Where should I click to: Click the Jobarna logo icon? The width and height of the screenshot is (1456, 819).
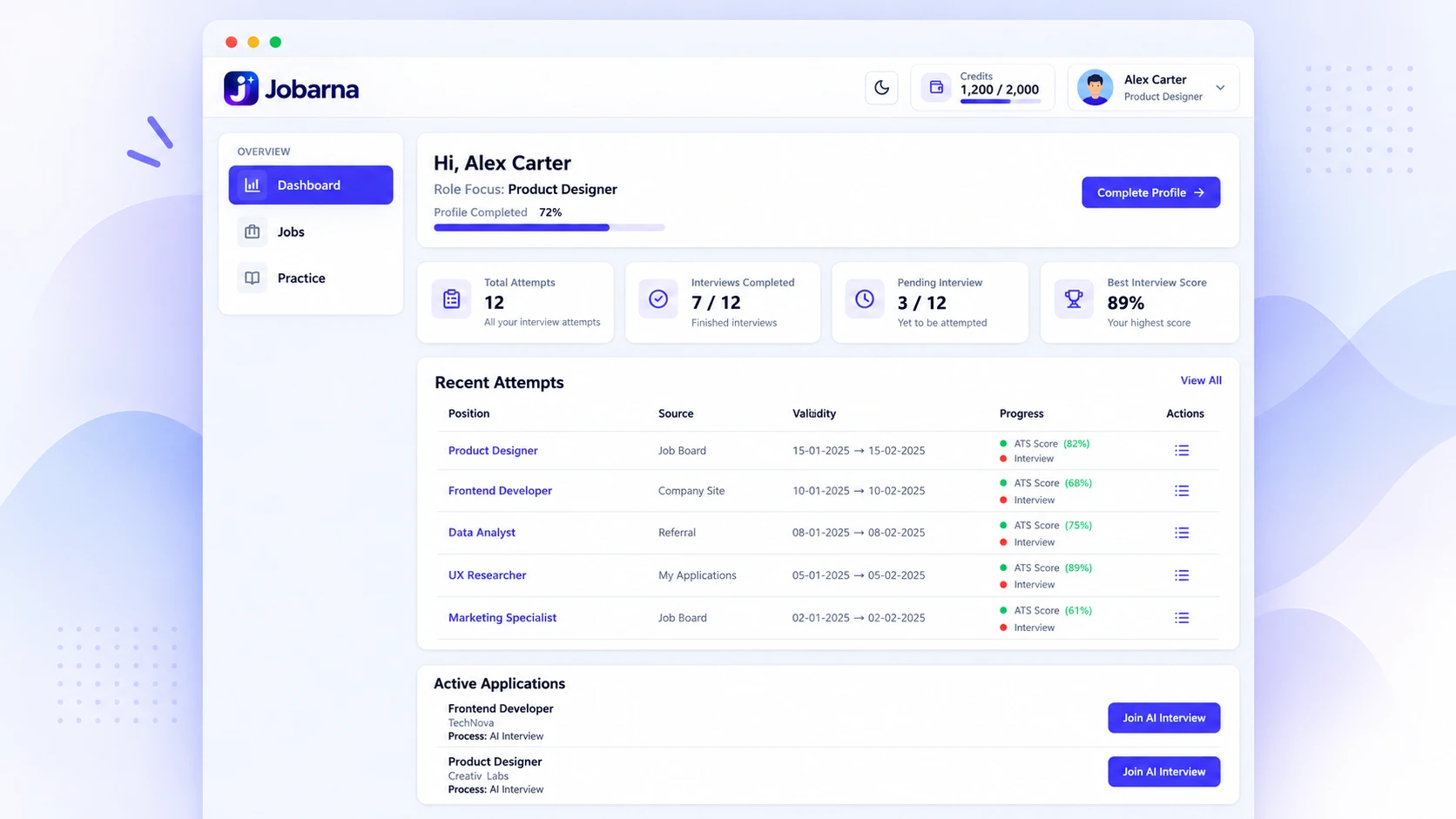tap(240, 88)
